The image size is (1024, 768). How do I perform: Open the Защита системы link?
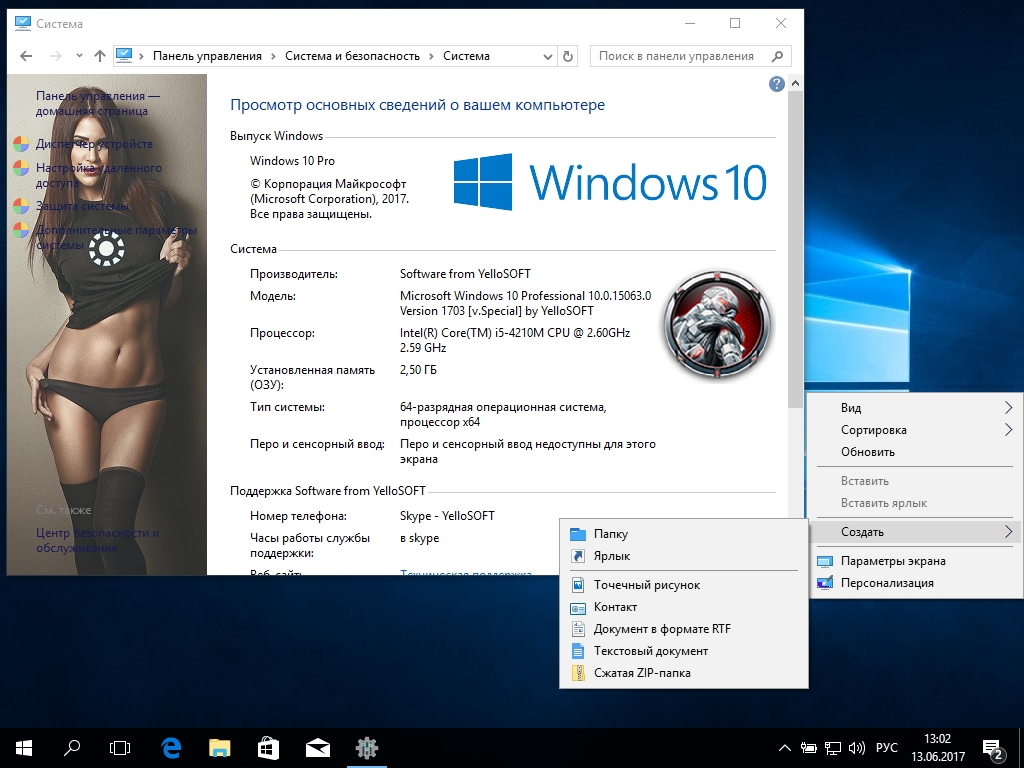[x=82, y=206]
